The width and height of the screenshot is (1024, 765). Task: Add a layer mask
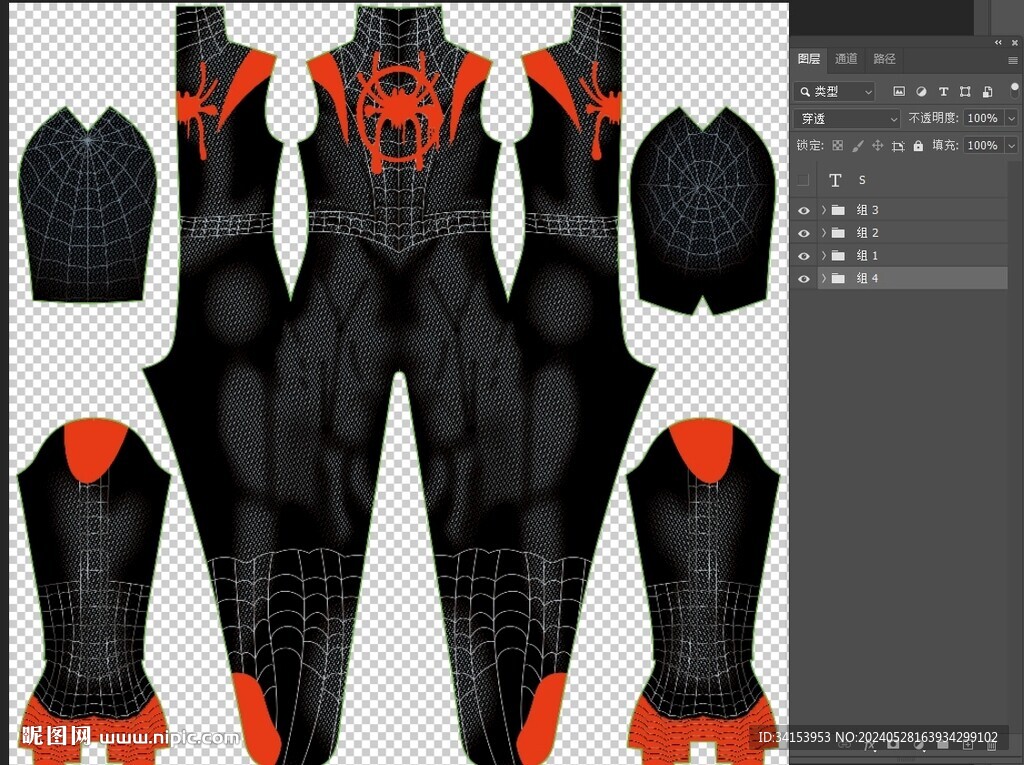893,745
